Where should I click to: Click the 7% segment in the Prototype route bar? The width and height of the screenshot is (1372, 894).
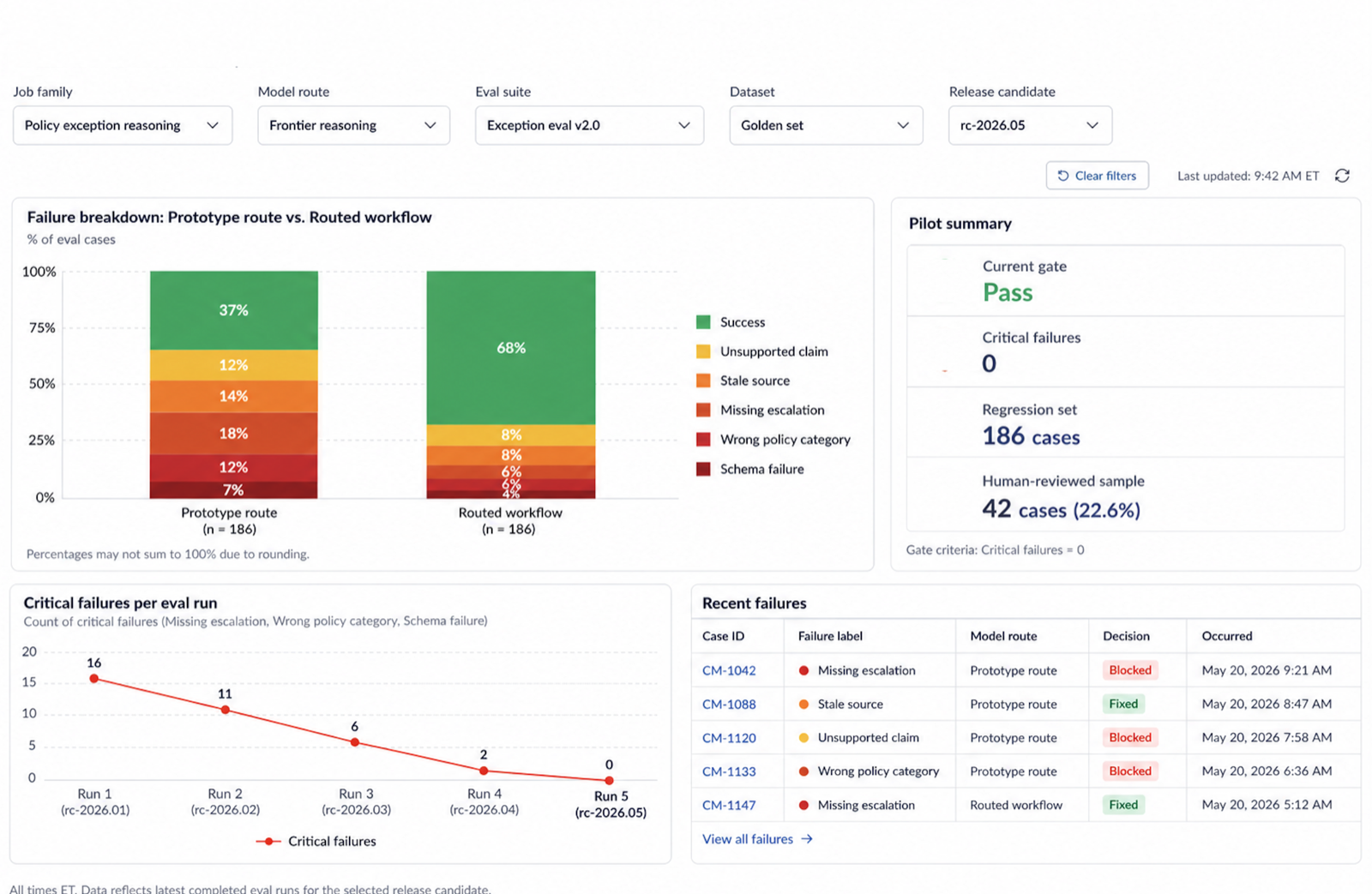coord(234,490)
